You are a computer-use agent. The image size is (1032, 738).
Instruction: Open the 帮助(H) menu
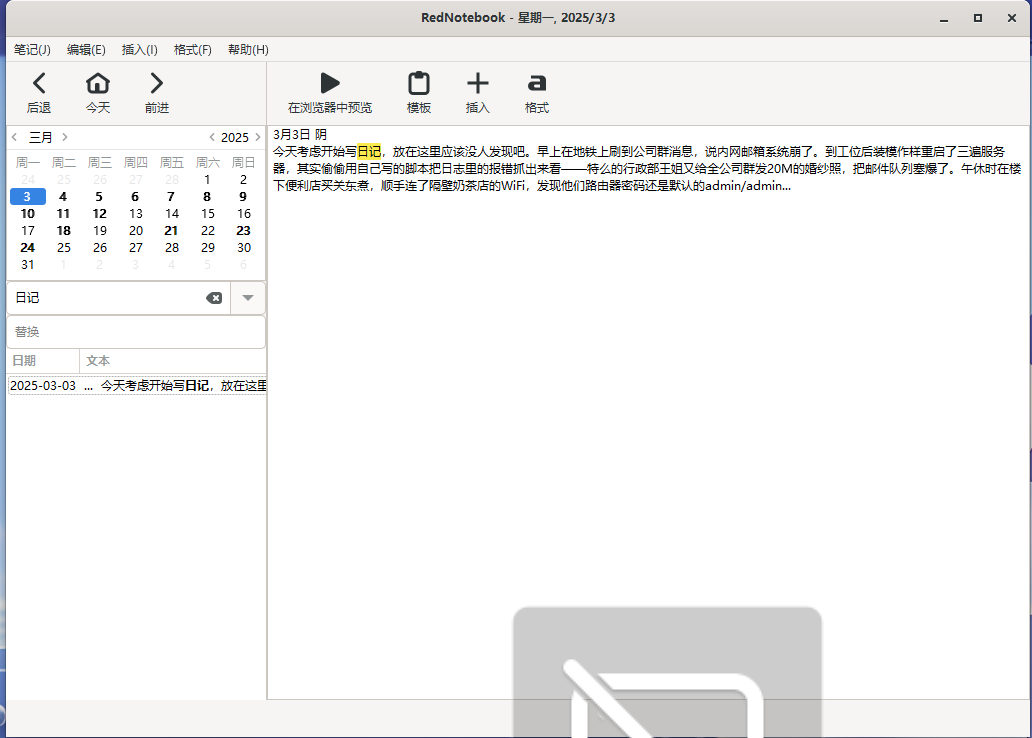pos(248,50)
